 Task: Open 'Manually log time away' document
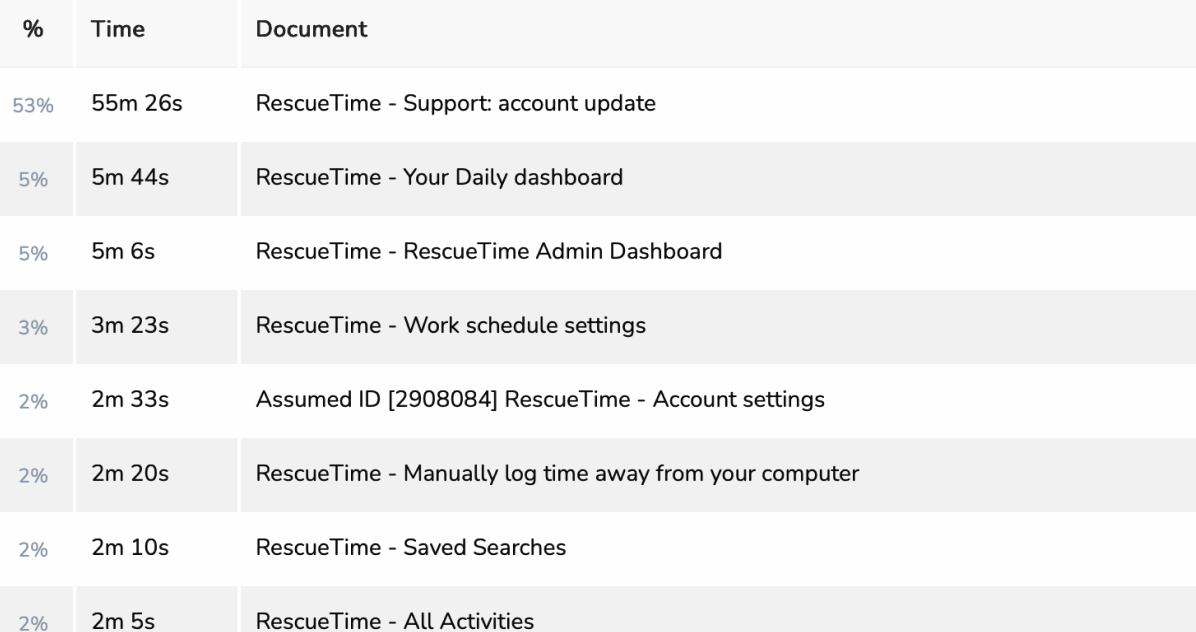click(557, 474)
